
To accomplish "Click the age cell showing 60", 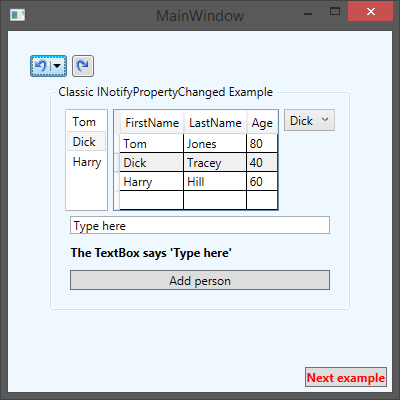I will click(x=262, y=182).
